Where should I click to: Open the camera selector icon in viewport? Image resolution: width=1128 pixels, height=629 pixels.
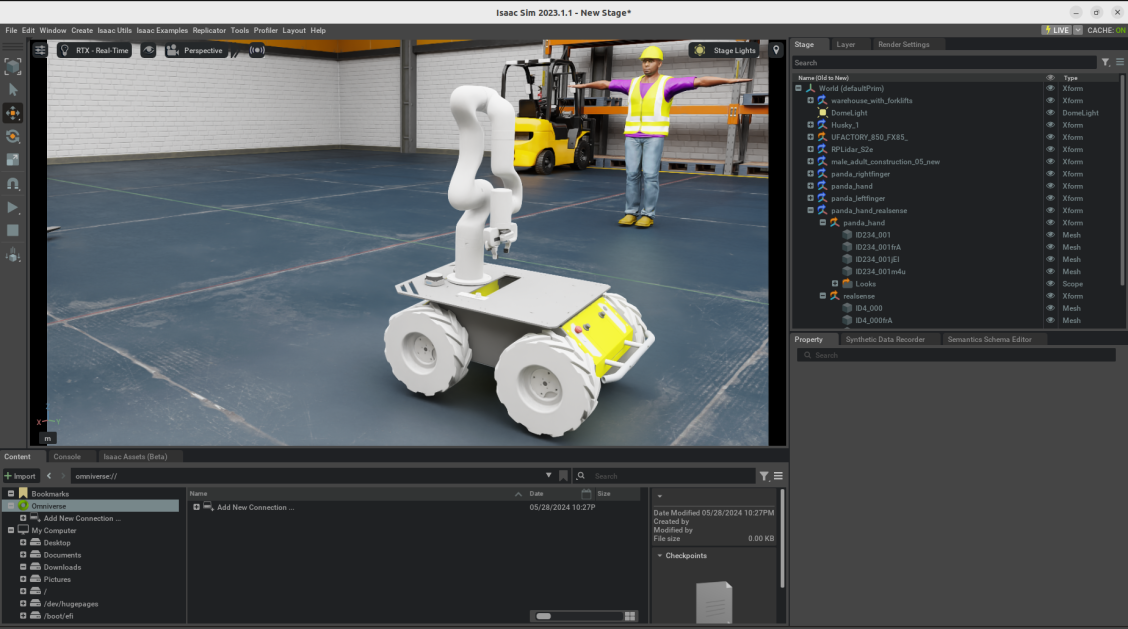click(x=172, y=50)
